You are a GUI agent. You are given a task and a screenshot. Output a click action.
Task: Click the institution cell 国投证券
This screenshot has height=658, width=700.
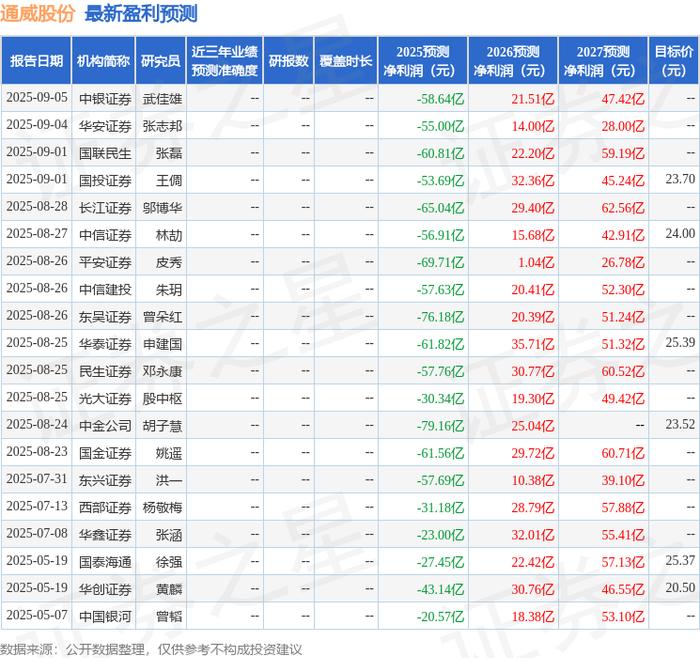(105, 180)
